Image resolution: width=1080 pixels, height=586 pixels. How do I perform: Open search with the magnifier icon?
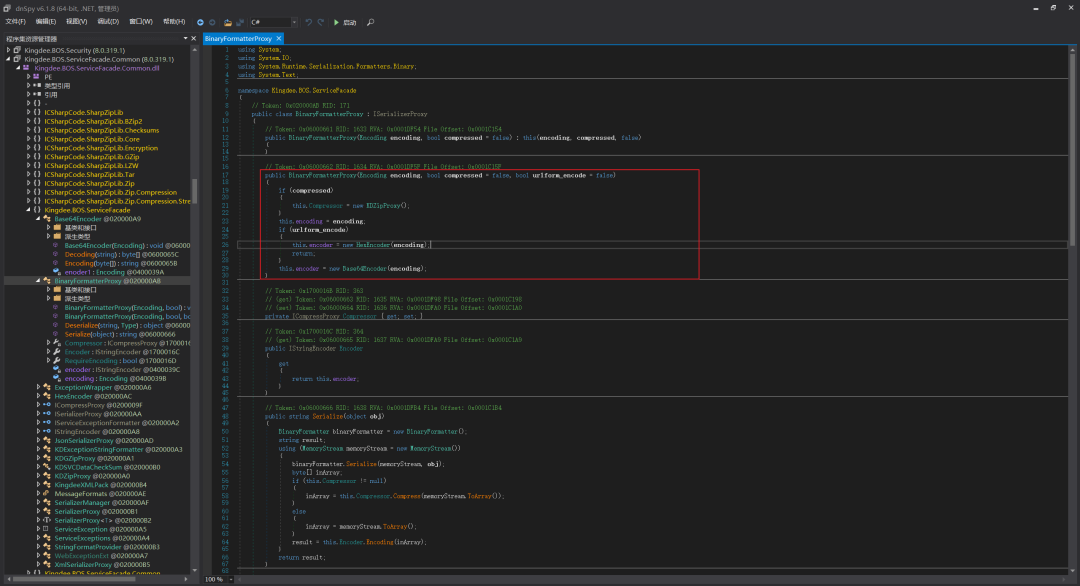(x=371, y=23)
